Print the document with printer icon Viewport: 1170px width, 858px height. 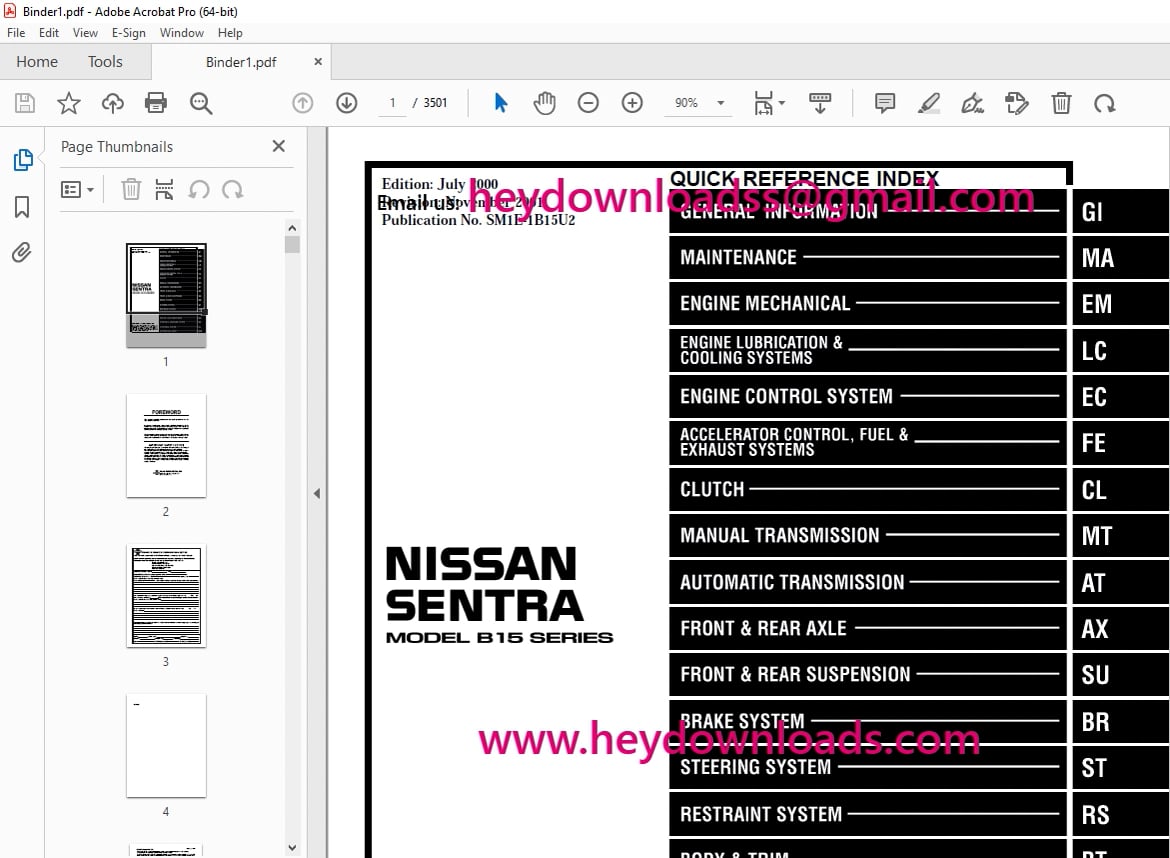pos(156,103)
